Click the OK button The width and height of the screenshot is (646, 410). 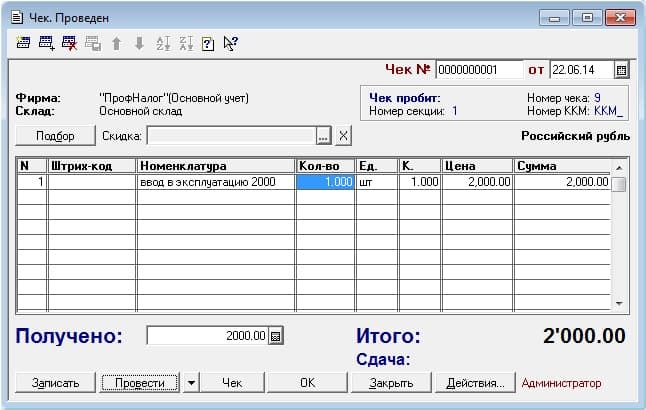307,383
